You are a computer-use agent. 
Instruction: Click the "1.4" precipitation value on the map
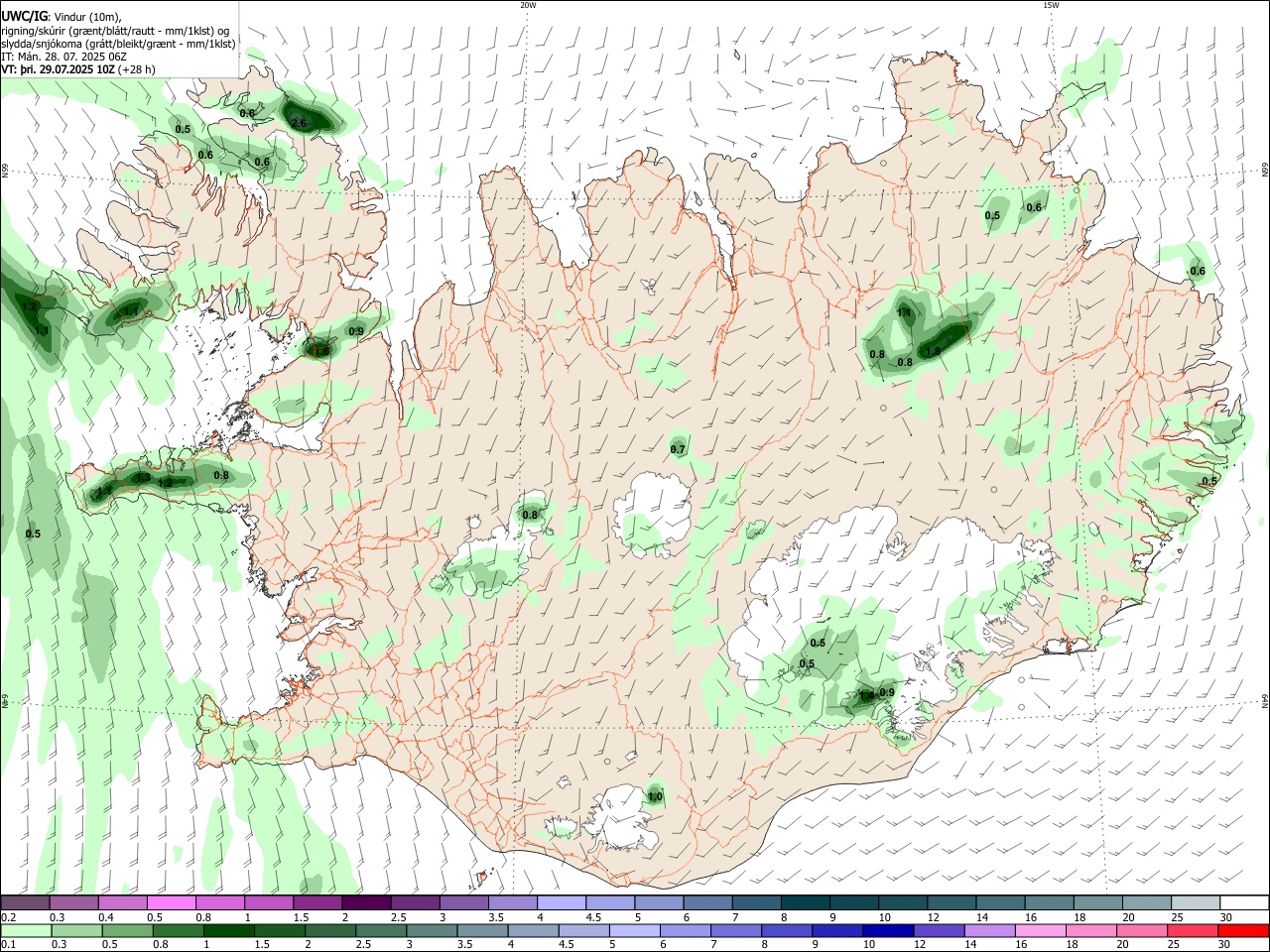(x=865, y=696)
